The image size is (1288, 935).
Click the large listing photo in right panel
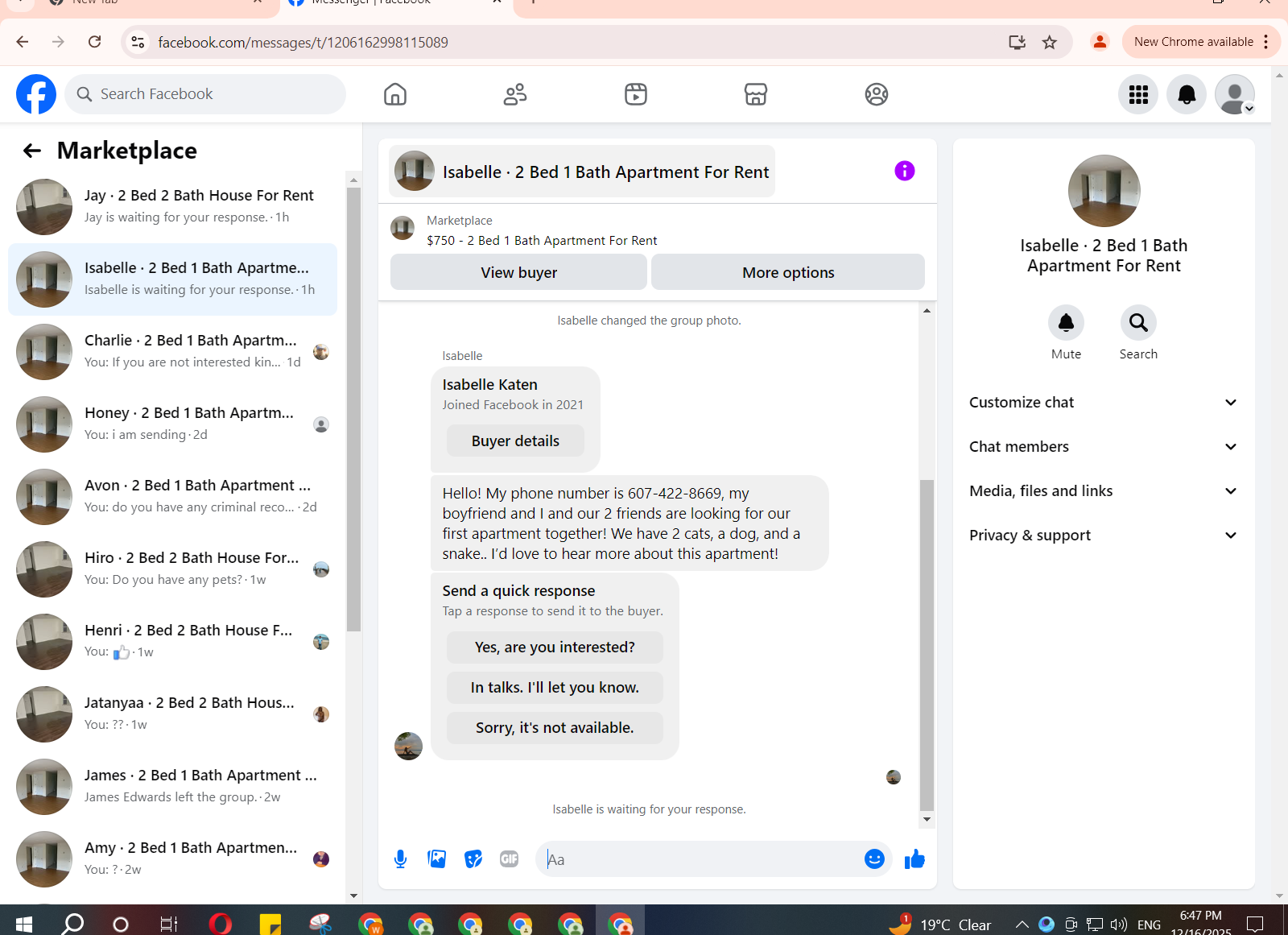click(x=1104, y=191)
